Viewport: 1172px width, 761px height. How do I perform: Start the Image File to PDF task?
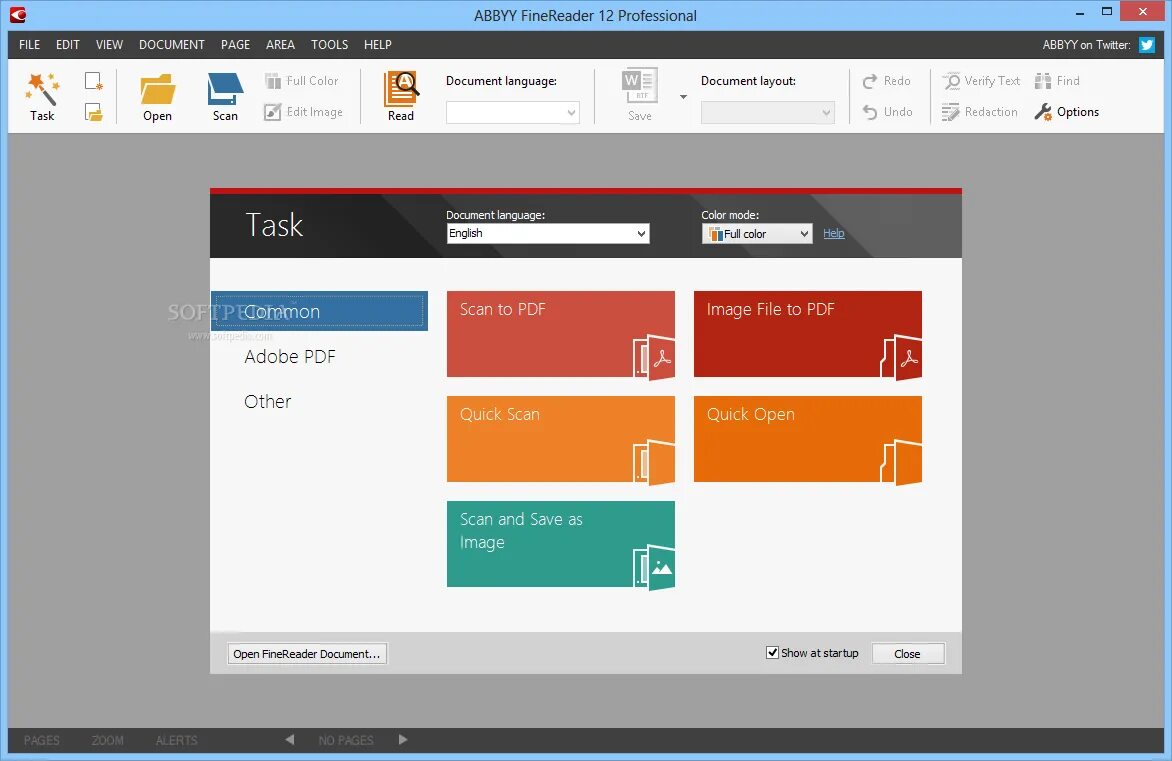coord(808,334)
